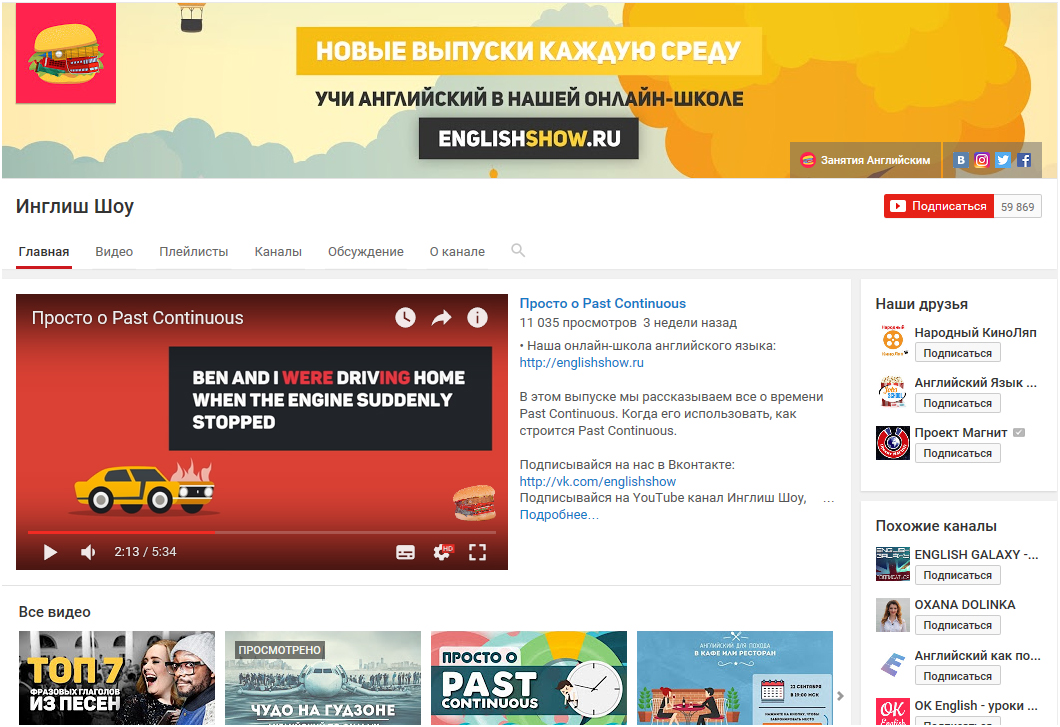The image size is (1060, 727).
Task: Open the Instagram link icon
Action: [982, 160]
